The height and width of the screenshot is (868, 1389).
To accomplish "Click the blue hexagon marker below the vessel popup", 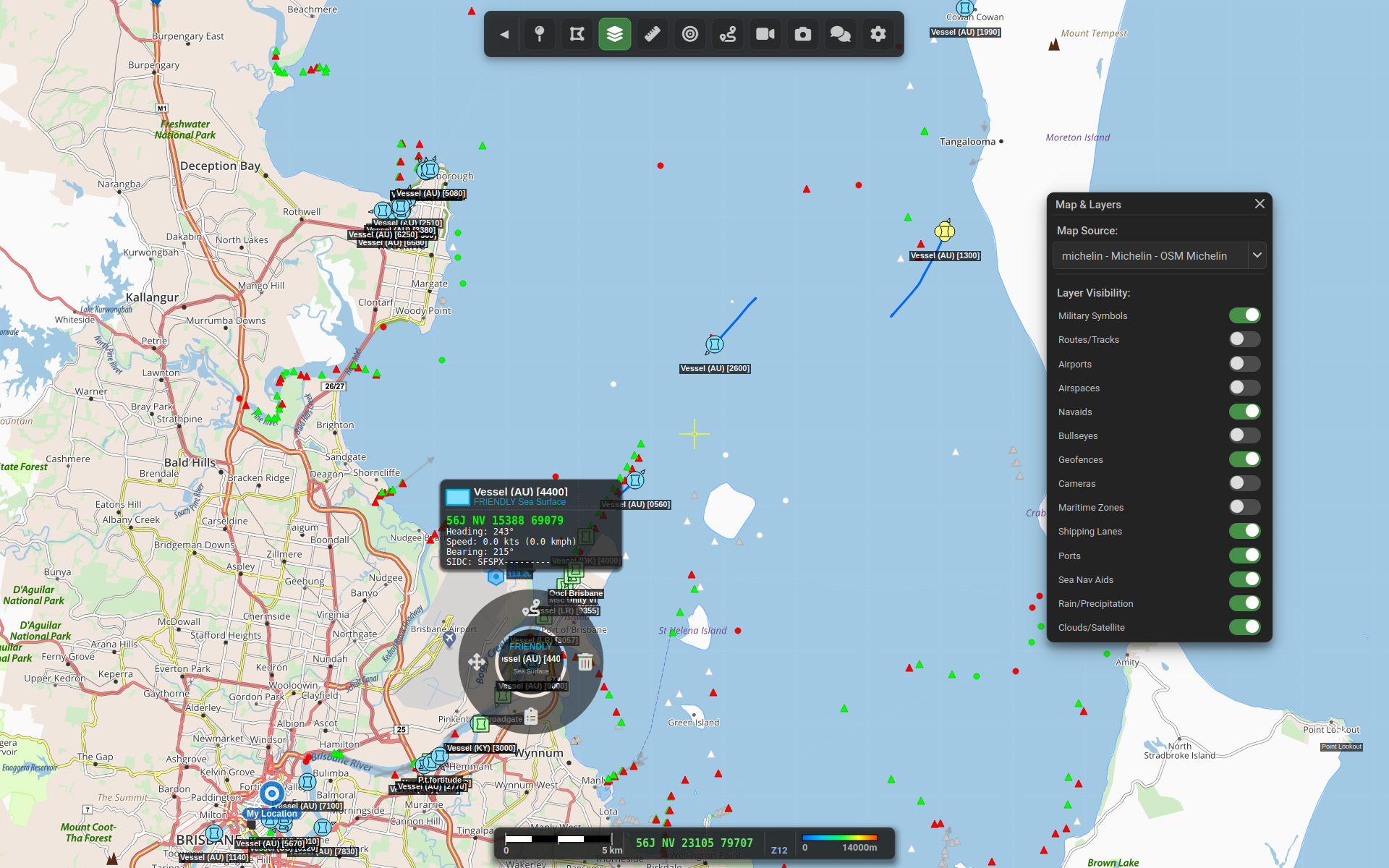I will pyautogui.click(x=496, y=576).
